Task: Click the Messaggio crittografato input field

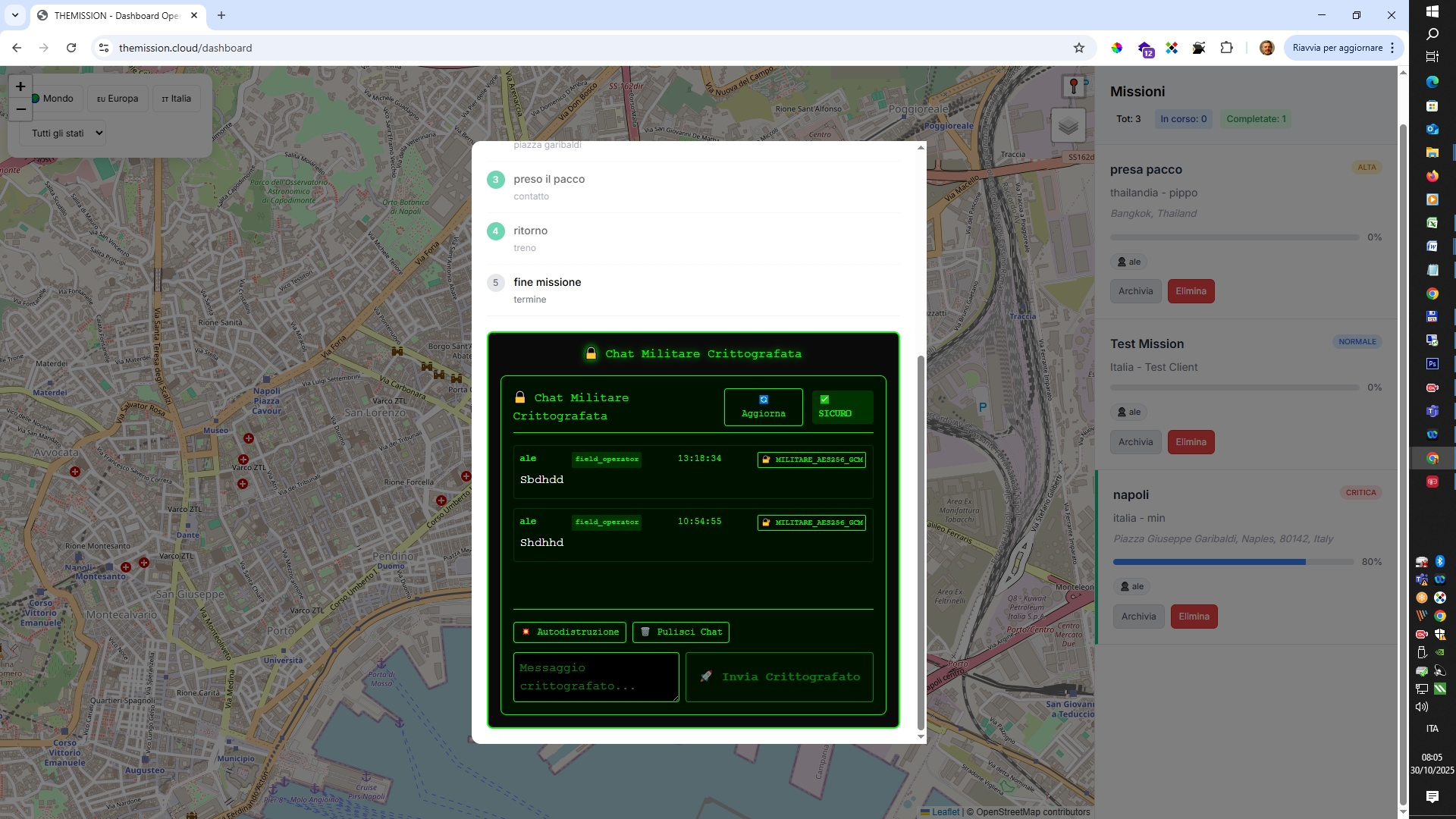Action: click(x=595, y=677)
